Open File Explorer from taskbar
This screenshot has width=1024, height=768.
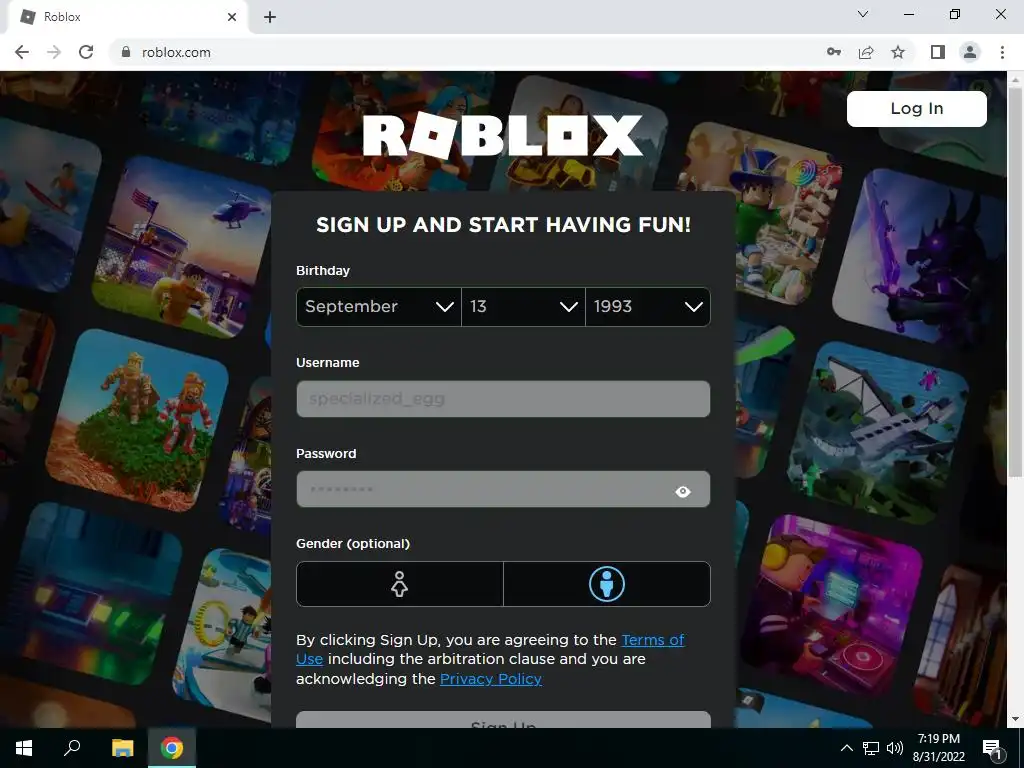coord(122,748)
